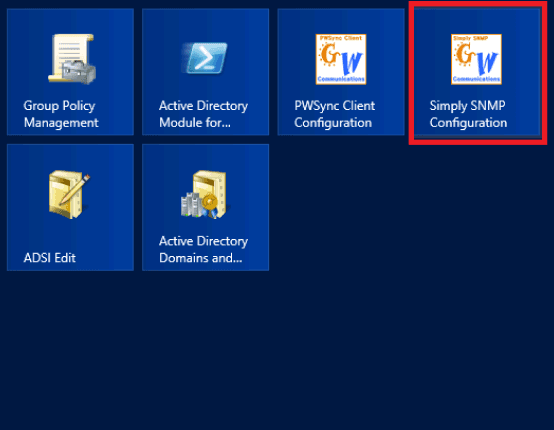Click the Simply SNMP GW logo icon
The height and width of the screenshot is (430, 554).
(476, 59)
